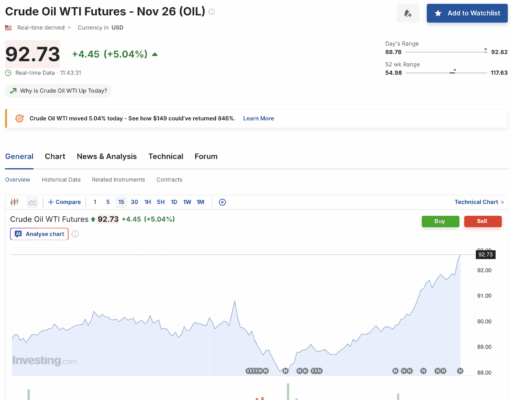This screenshot has width=511, height=400.
Task: Open the Real-time derived dropdown
Action: tap(44, 28)
